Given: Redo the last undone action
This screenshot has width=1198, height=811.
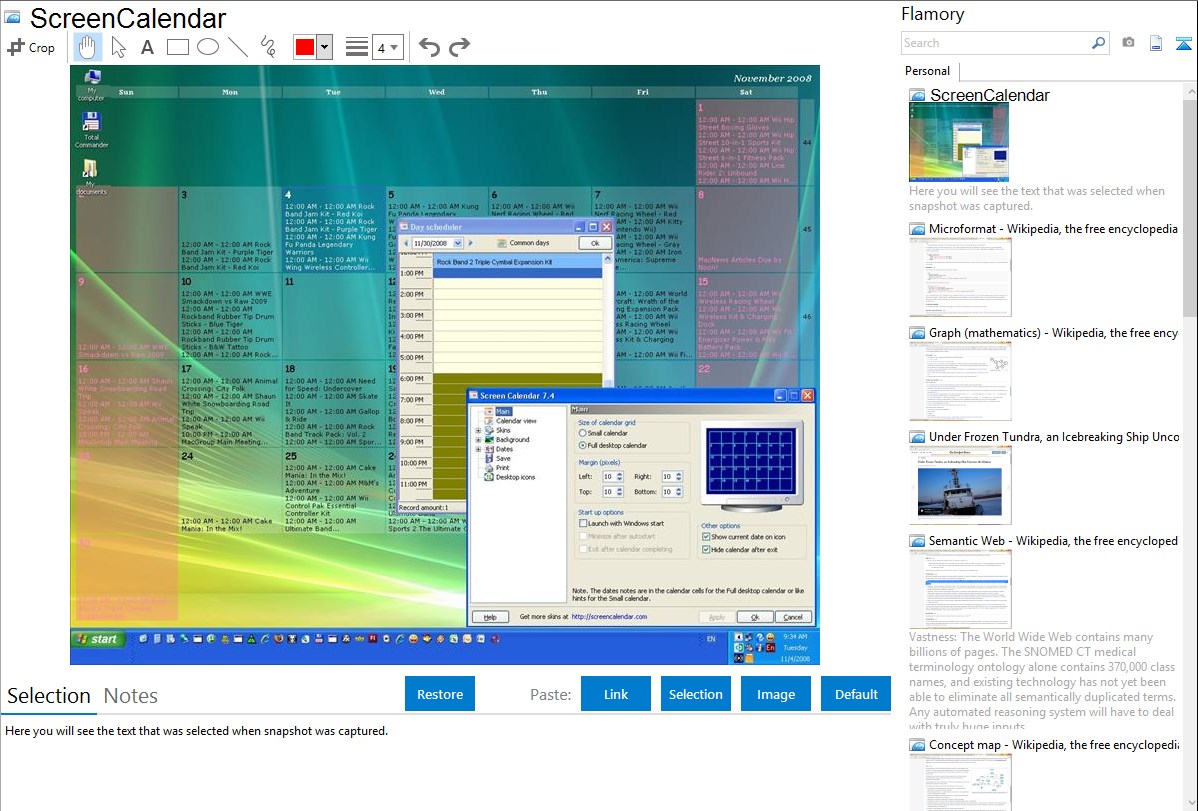Looking at the screenshot, I should (459, 47).
